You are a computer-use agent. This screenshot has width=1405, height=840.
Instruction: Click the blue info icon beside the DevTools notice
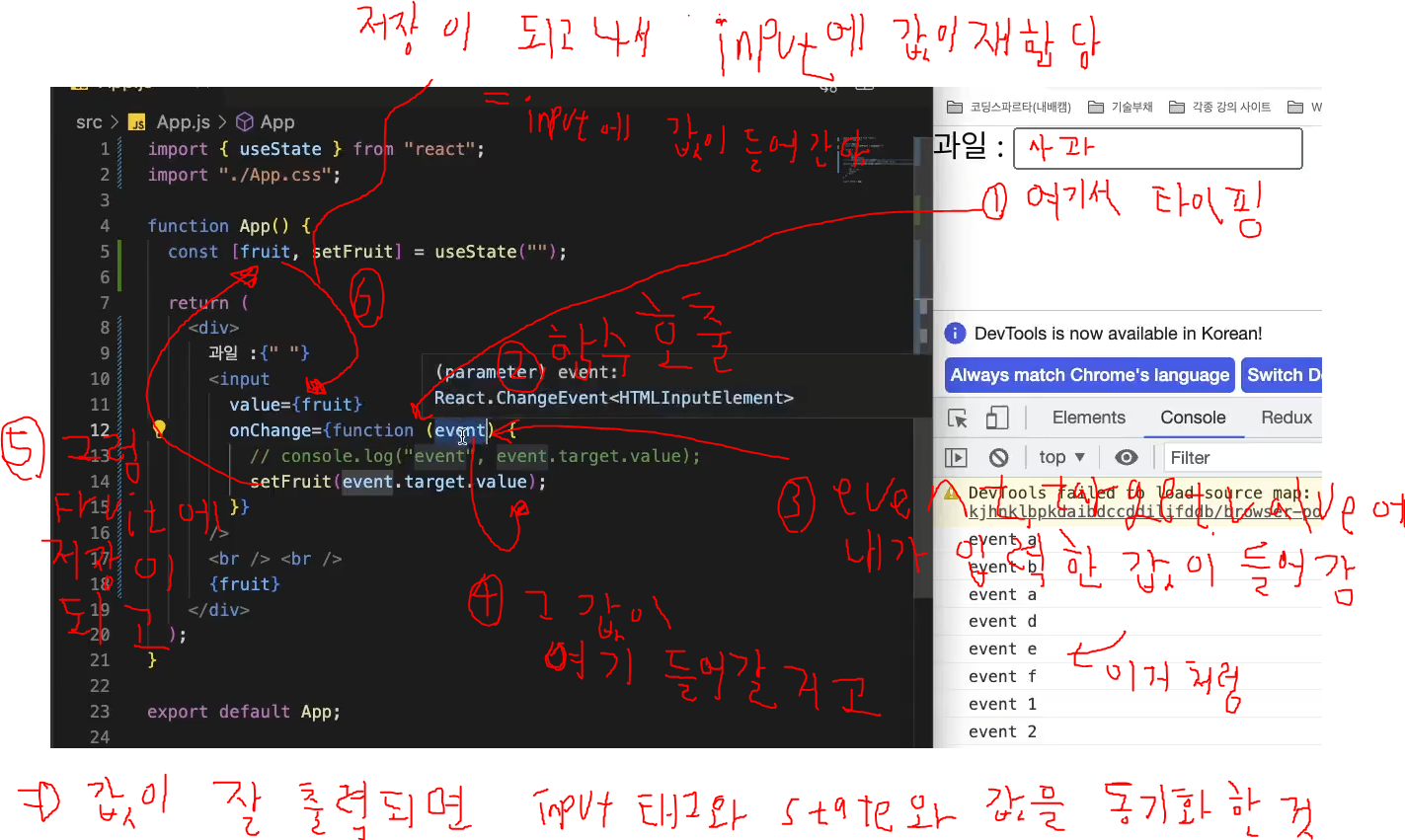coord(955,334)
